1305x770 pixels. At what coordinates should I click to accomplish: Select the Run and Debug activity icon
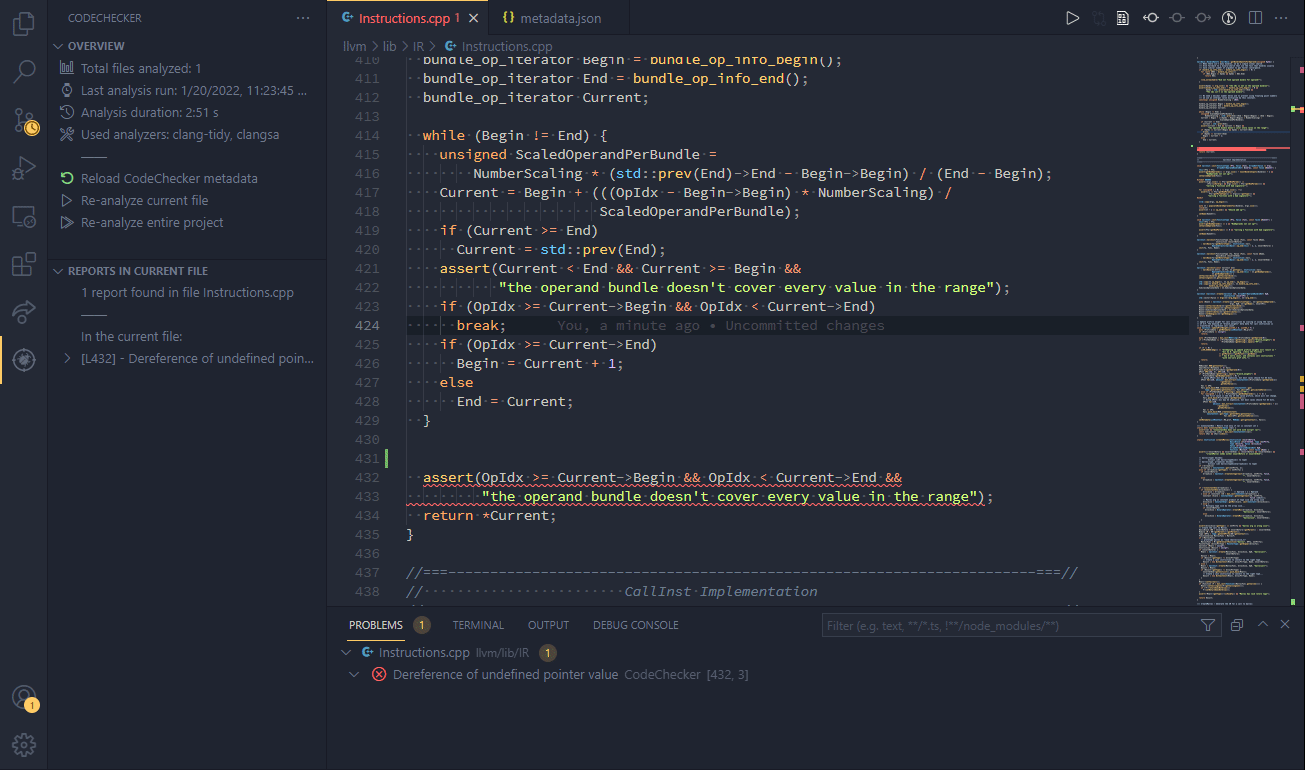click(22, 166)
